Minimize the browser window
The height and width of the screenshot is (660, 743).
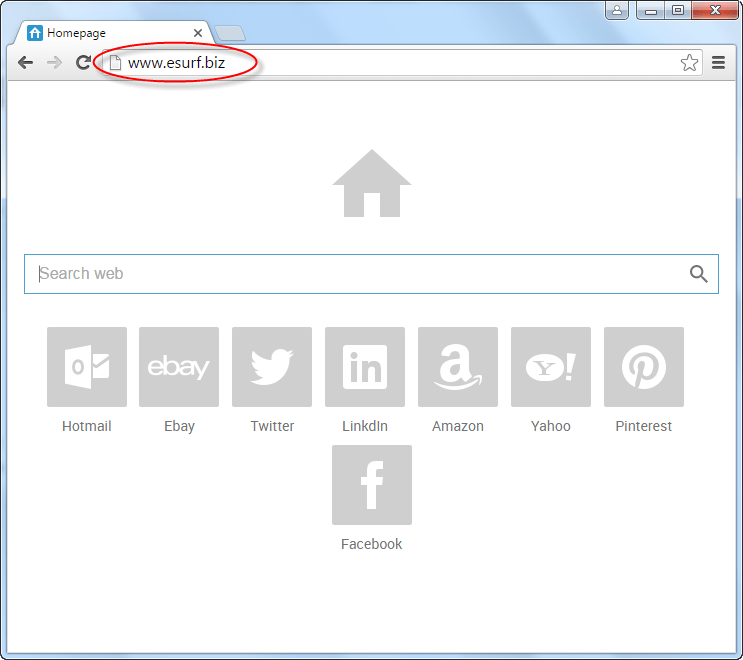[x=651, y=10]
